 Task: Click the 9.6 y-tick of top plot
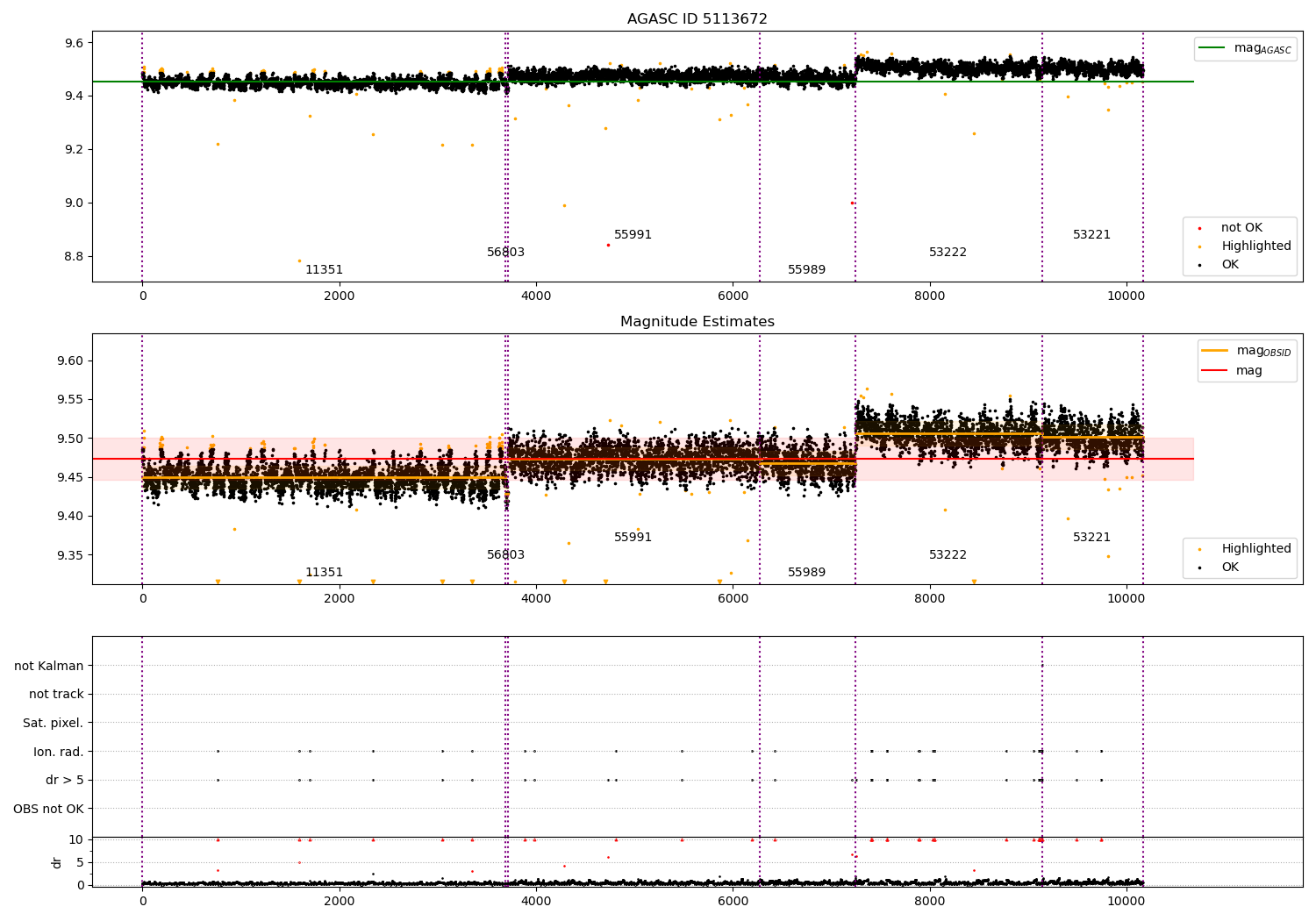point(75,43)
